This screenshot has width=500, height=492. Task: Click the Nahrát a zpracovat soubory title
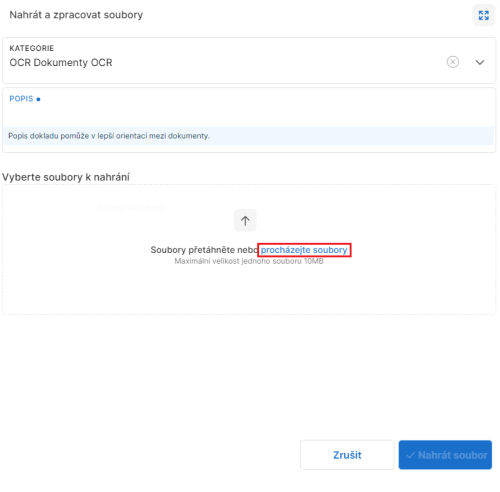click(x=76, y=15)
